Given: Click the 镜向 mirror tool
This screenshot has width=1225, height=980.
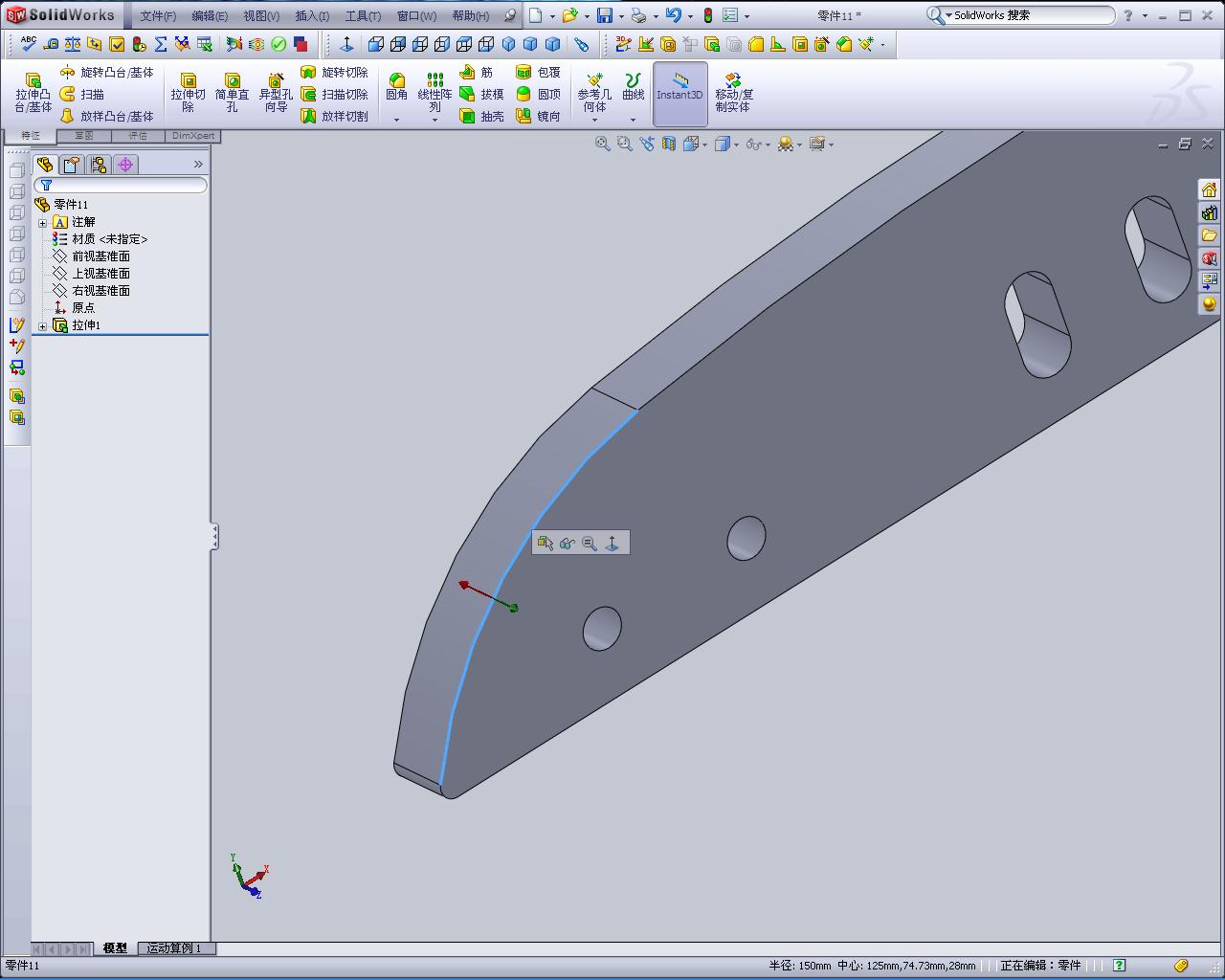Looking at the screenshot, I should [x=538, y=116].
